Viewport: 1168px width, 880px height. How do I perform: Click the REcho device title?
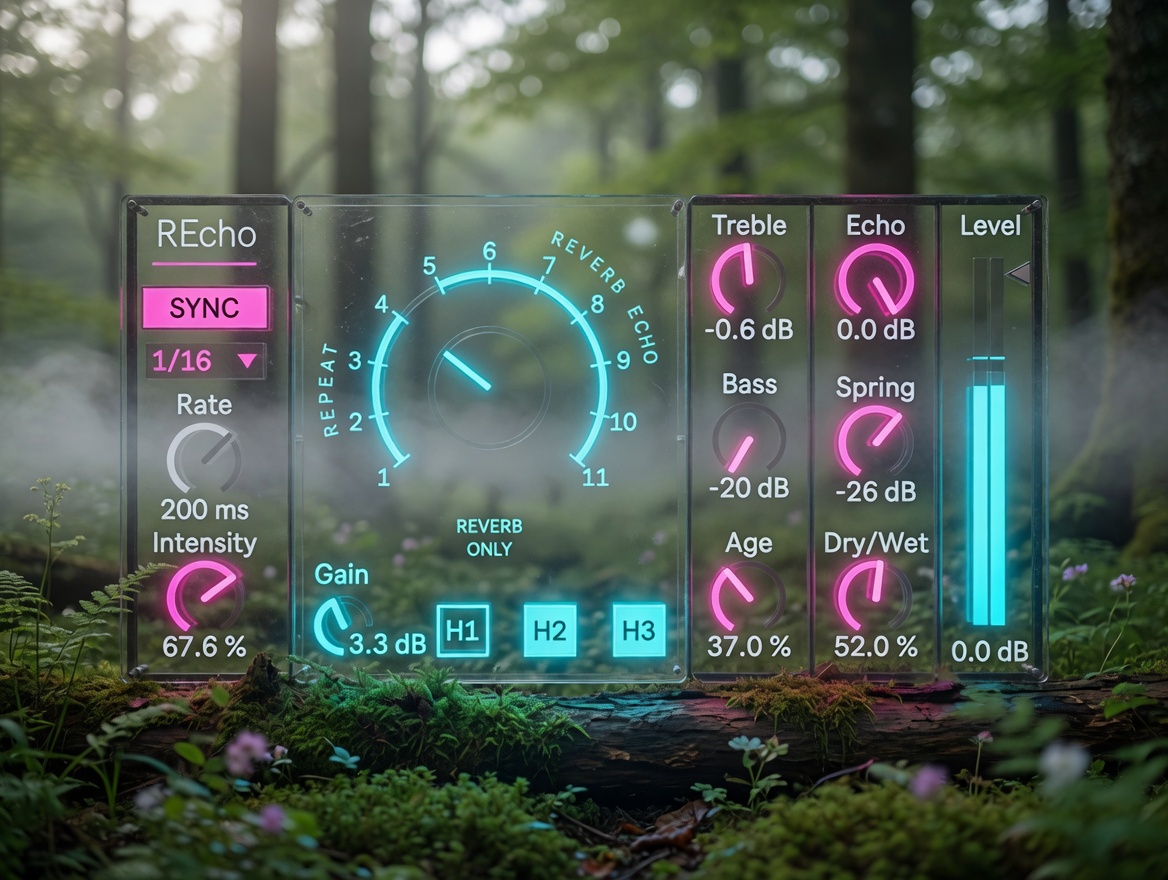(206, 235)
